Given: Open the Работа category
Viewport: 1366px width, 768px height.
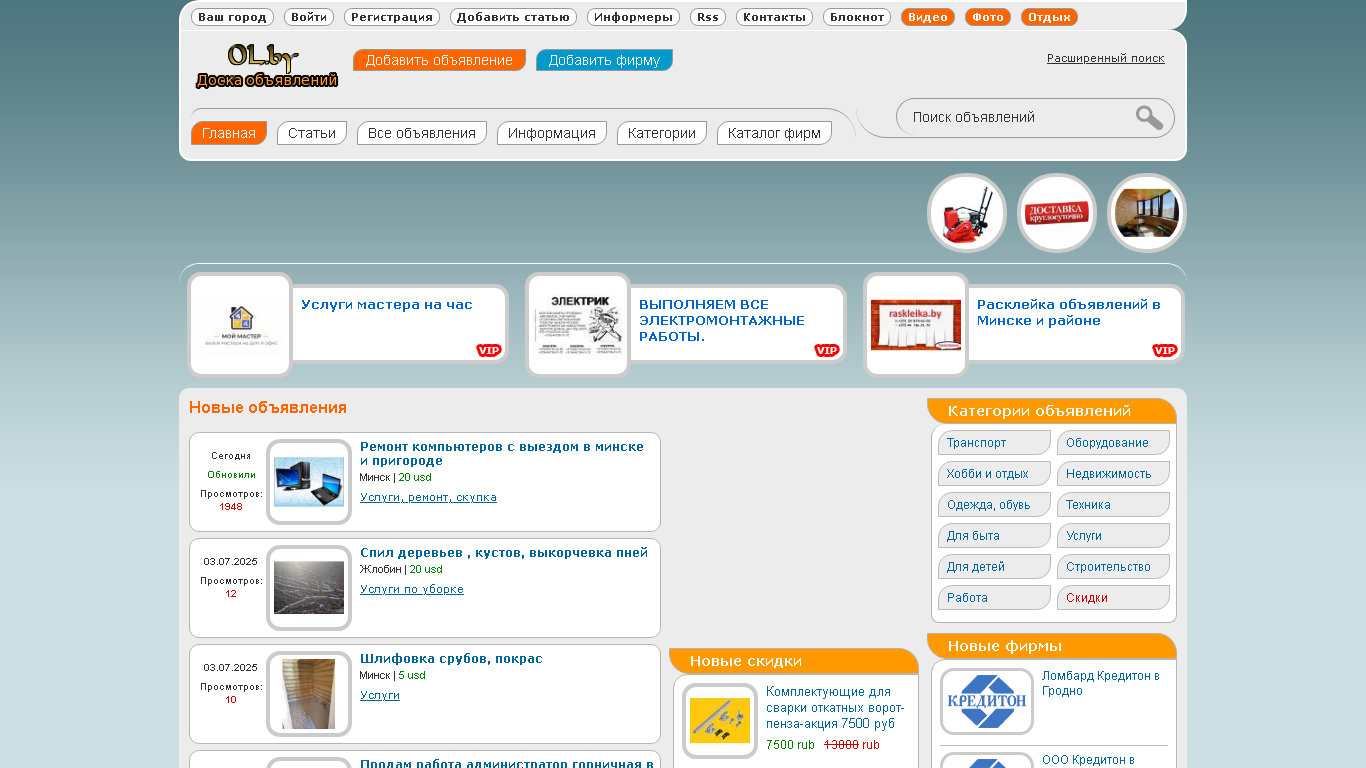Looking at the screenshot, I should tap(994, 598).
